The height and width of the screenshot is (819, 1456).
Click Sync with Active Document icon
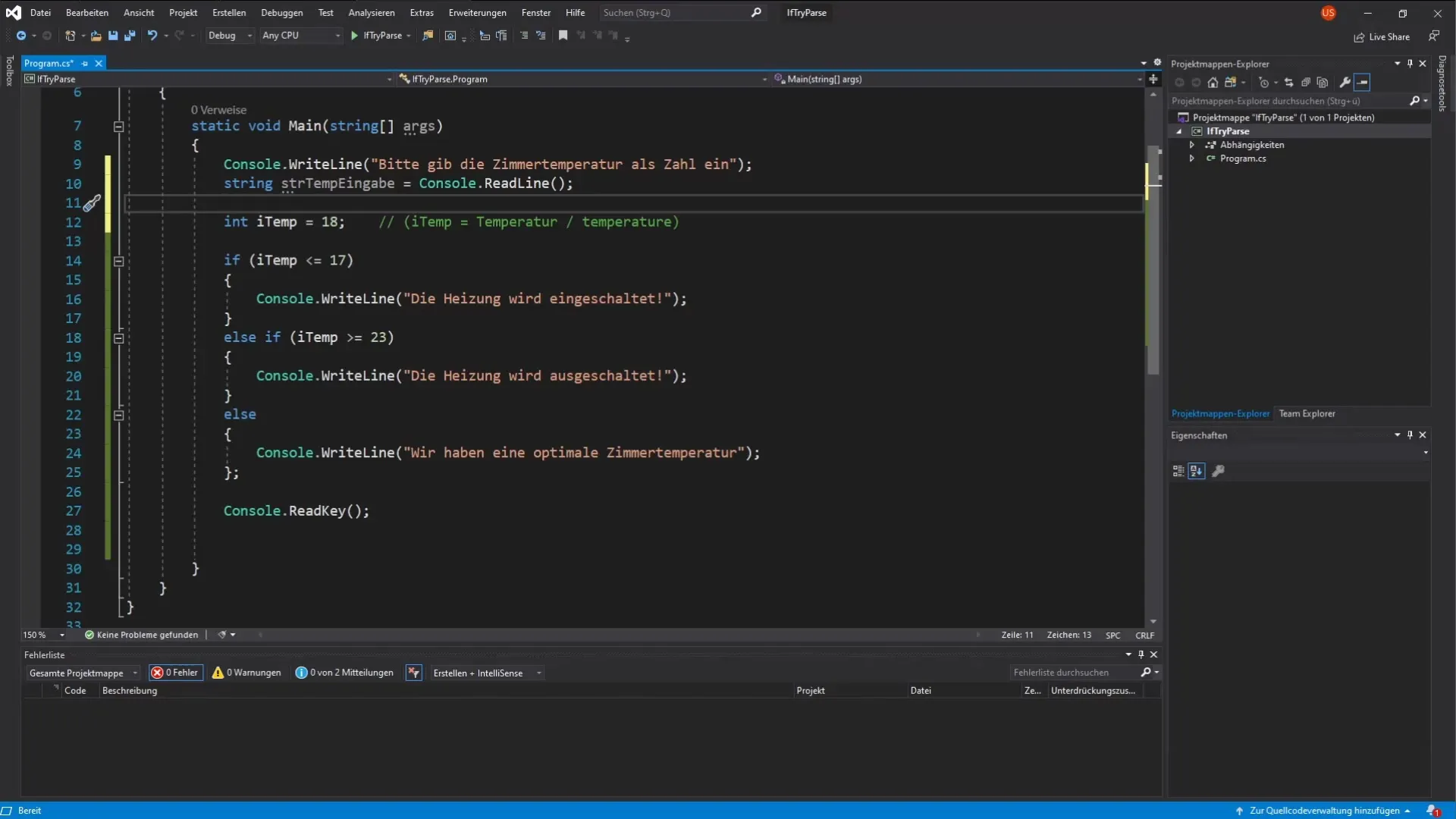(x=1289, y=83)
